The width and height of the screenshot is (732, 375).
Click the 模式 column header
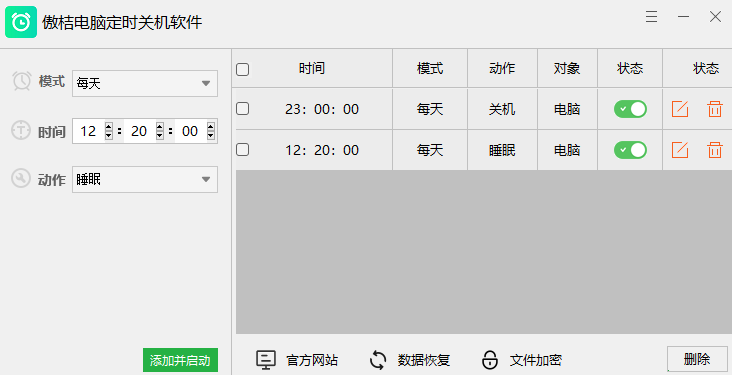430,69
